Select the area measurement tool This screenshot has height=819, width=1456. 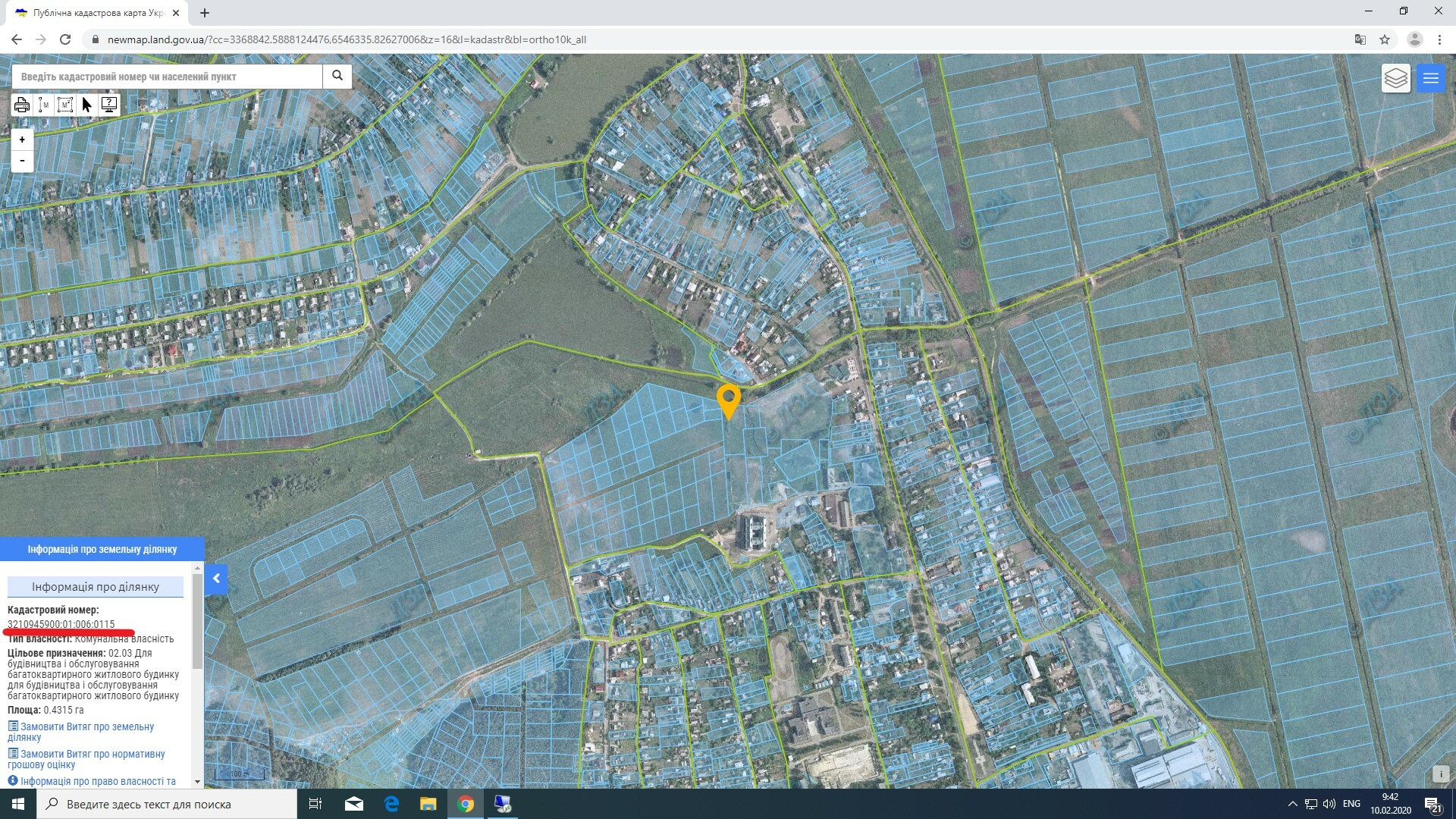[65, 105]
